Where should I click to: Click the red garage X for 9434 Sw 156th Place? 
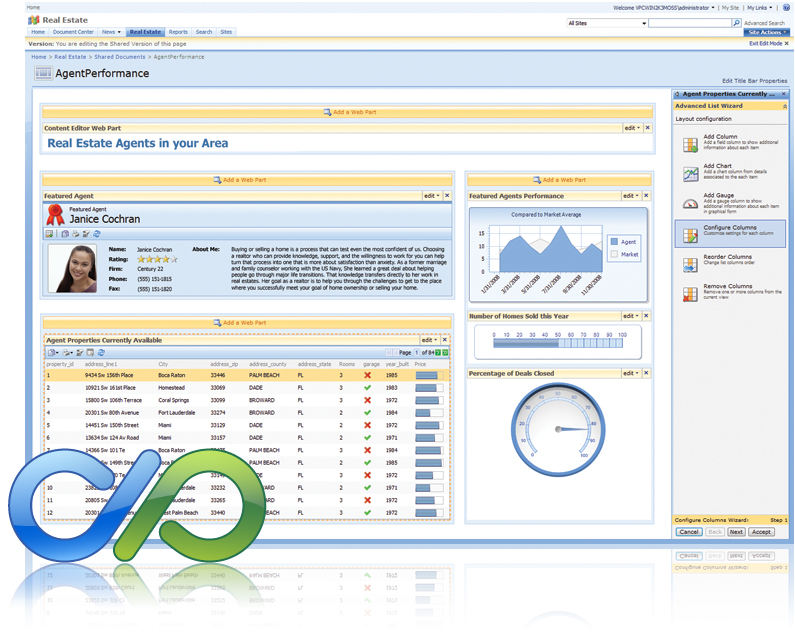pyautogui.click(x=368, y=375)
